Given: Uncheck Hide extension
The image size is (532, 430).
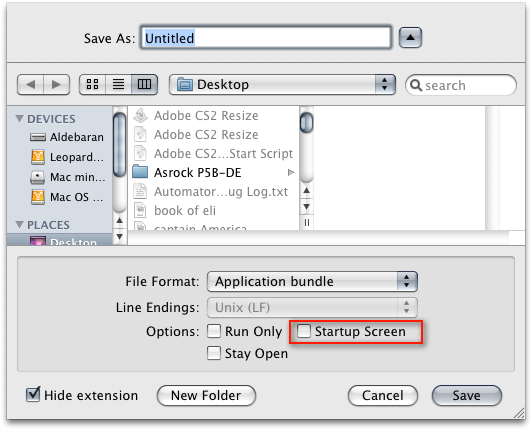Looking at the screenshot, I should tap(33, 394).
